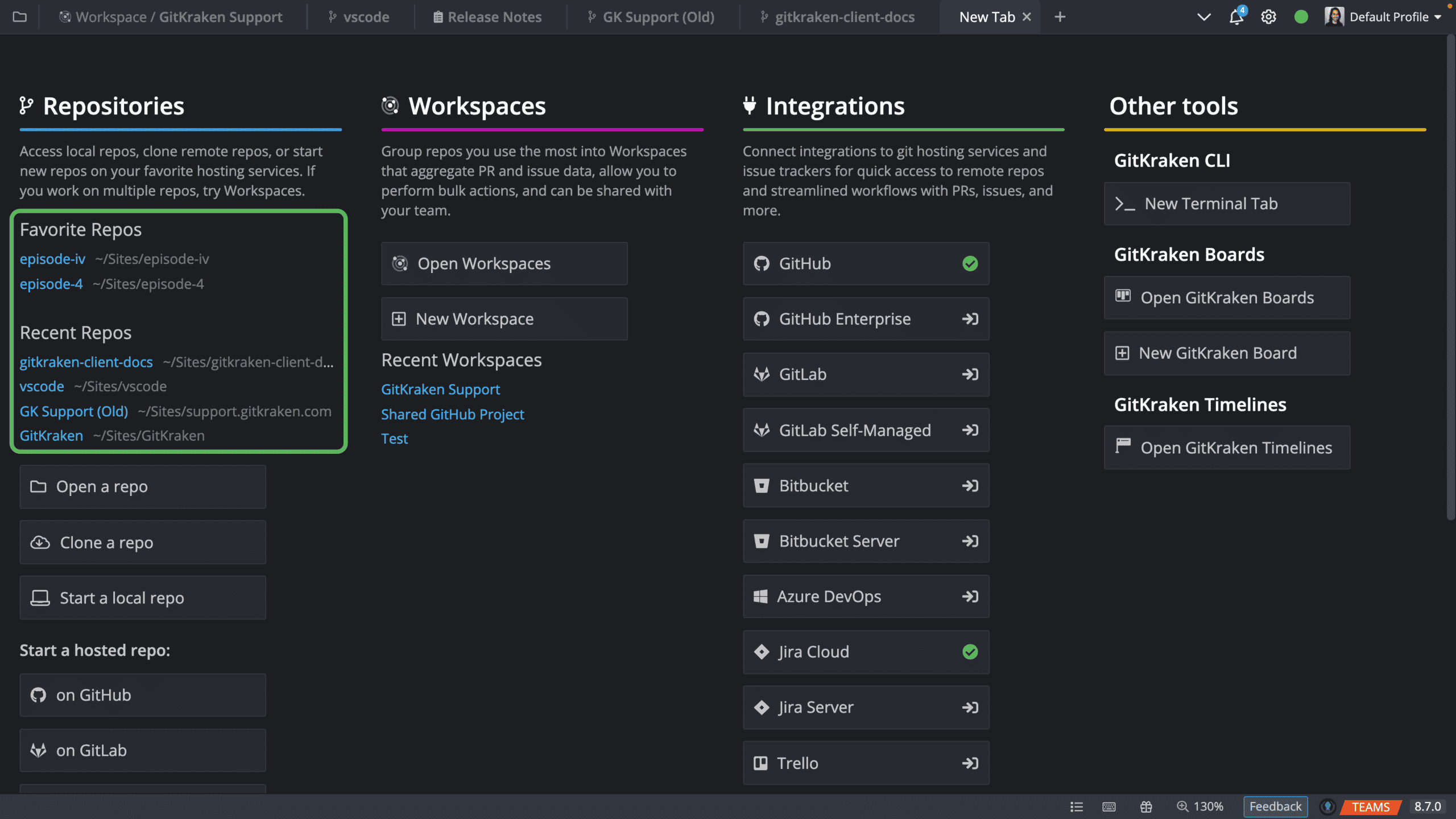Open the episode-4 favorite repo
Viewport: 1456px width, 819px height.
tap(51, 284)
